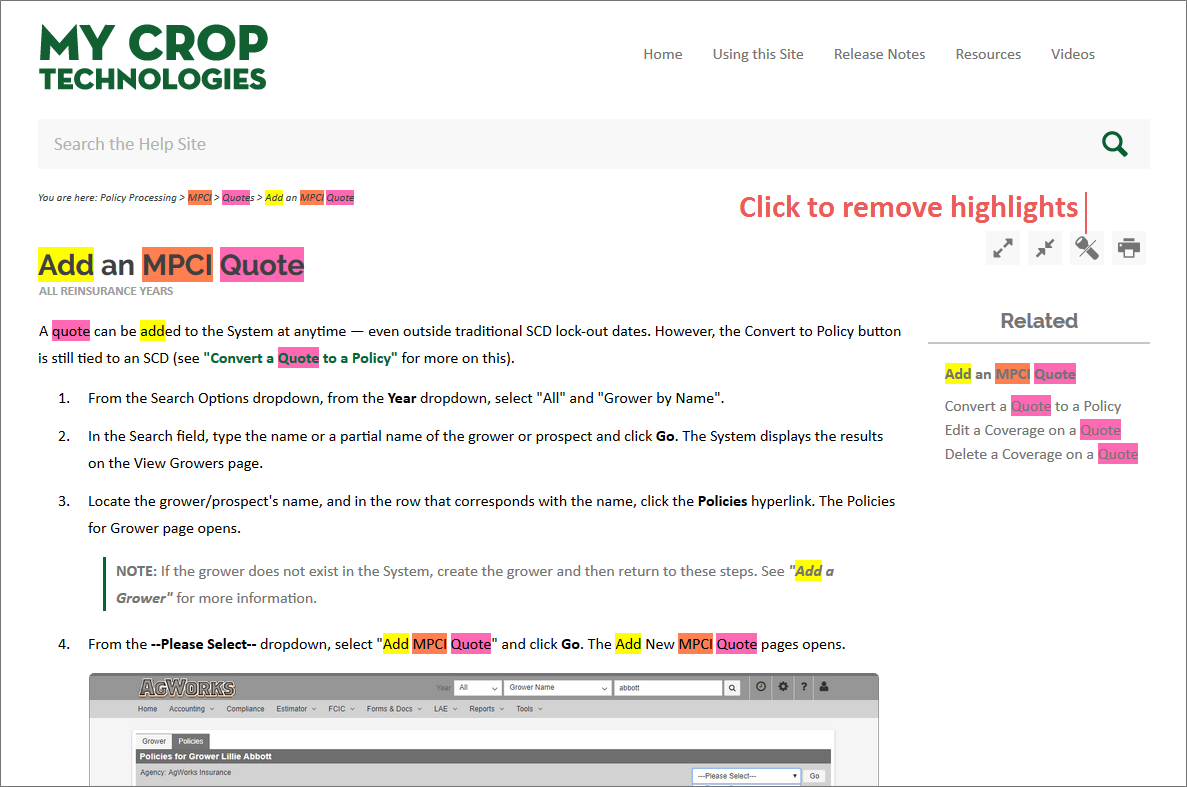This screenshot has height=787, width=1187.
Task: Open the green "Convert a Quote to a Policy" link in the intro paragraph
Action: [301, 358]
